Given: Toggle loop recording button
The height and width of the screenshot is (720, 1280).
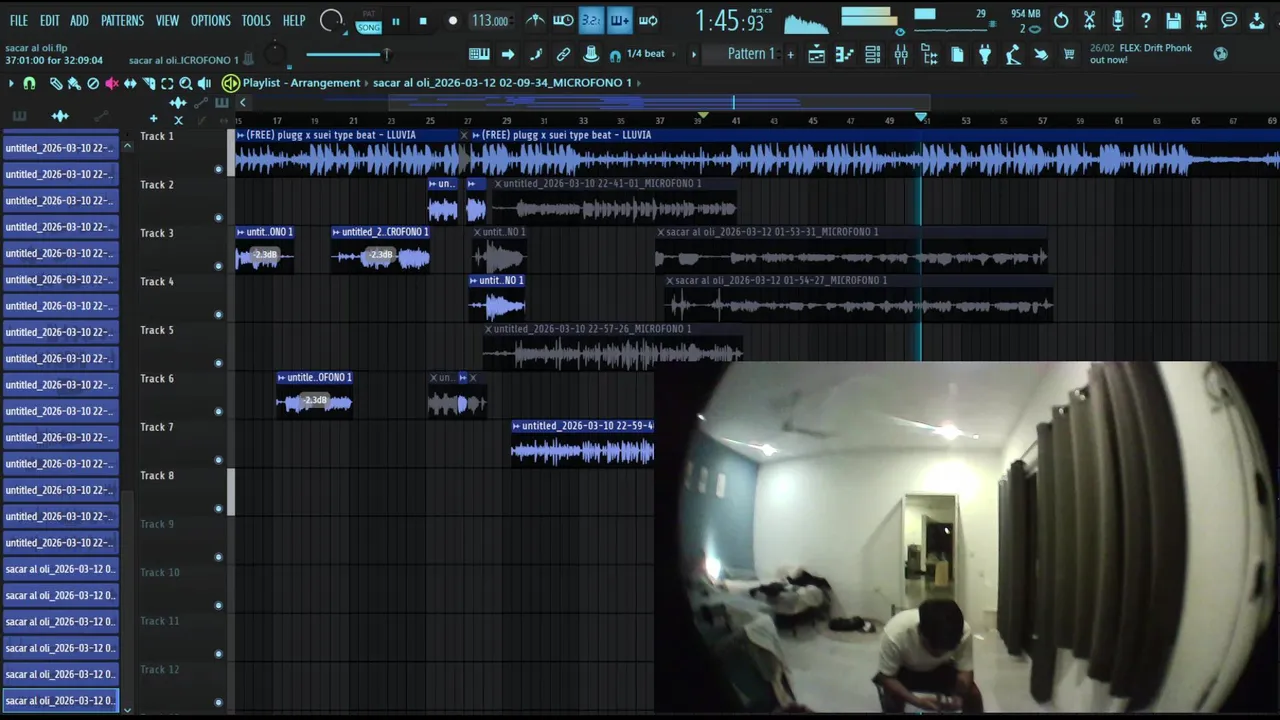Looking at the screenshot, I should (648, 20).
